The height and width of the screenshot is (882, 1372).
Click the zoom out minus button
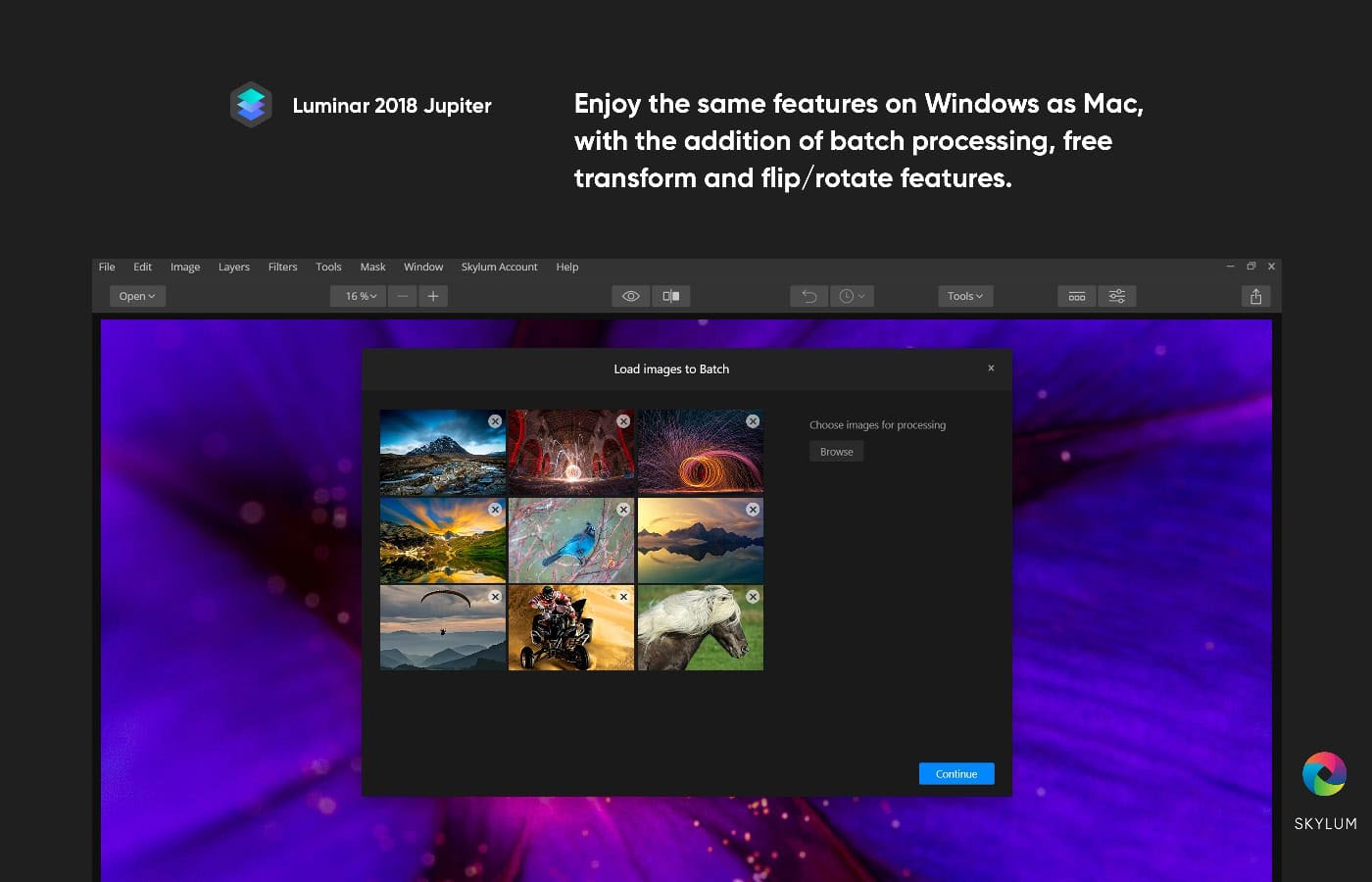[x=403, y=296]
